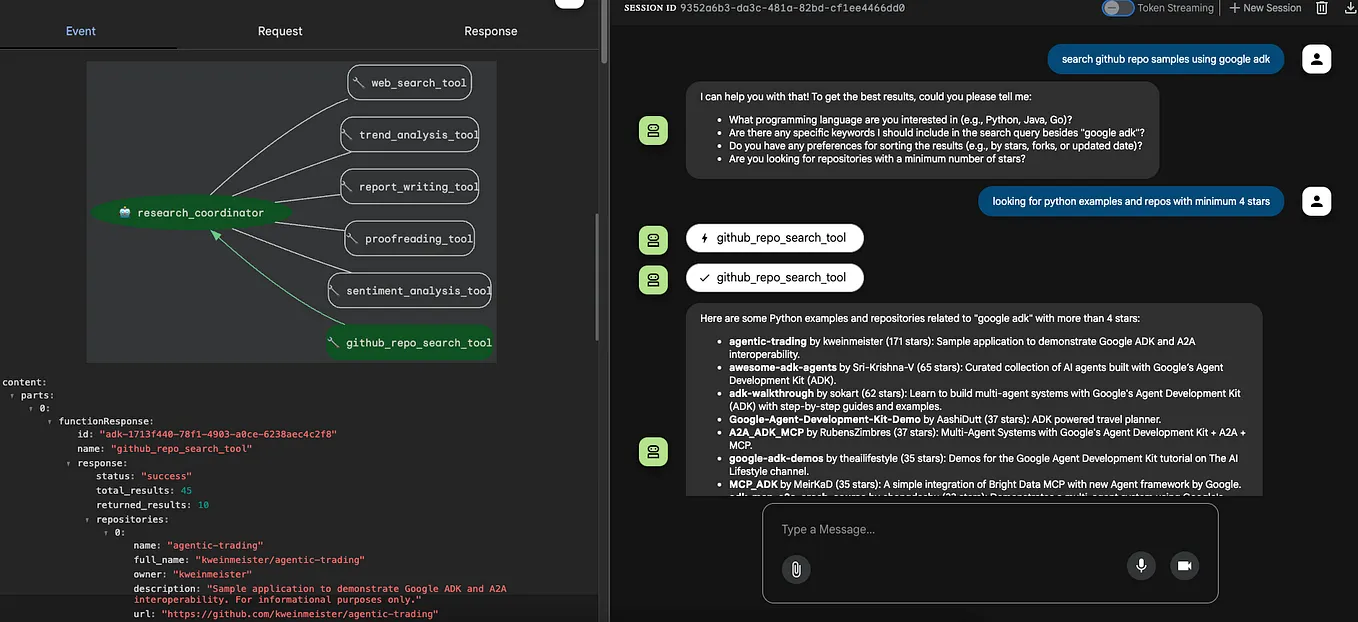Viewport: 1358px width, 622px height.
Task: Switch to the Request tab
Action: [279, 31]
